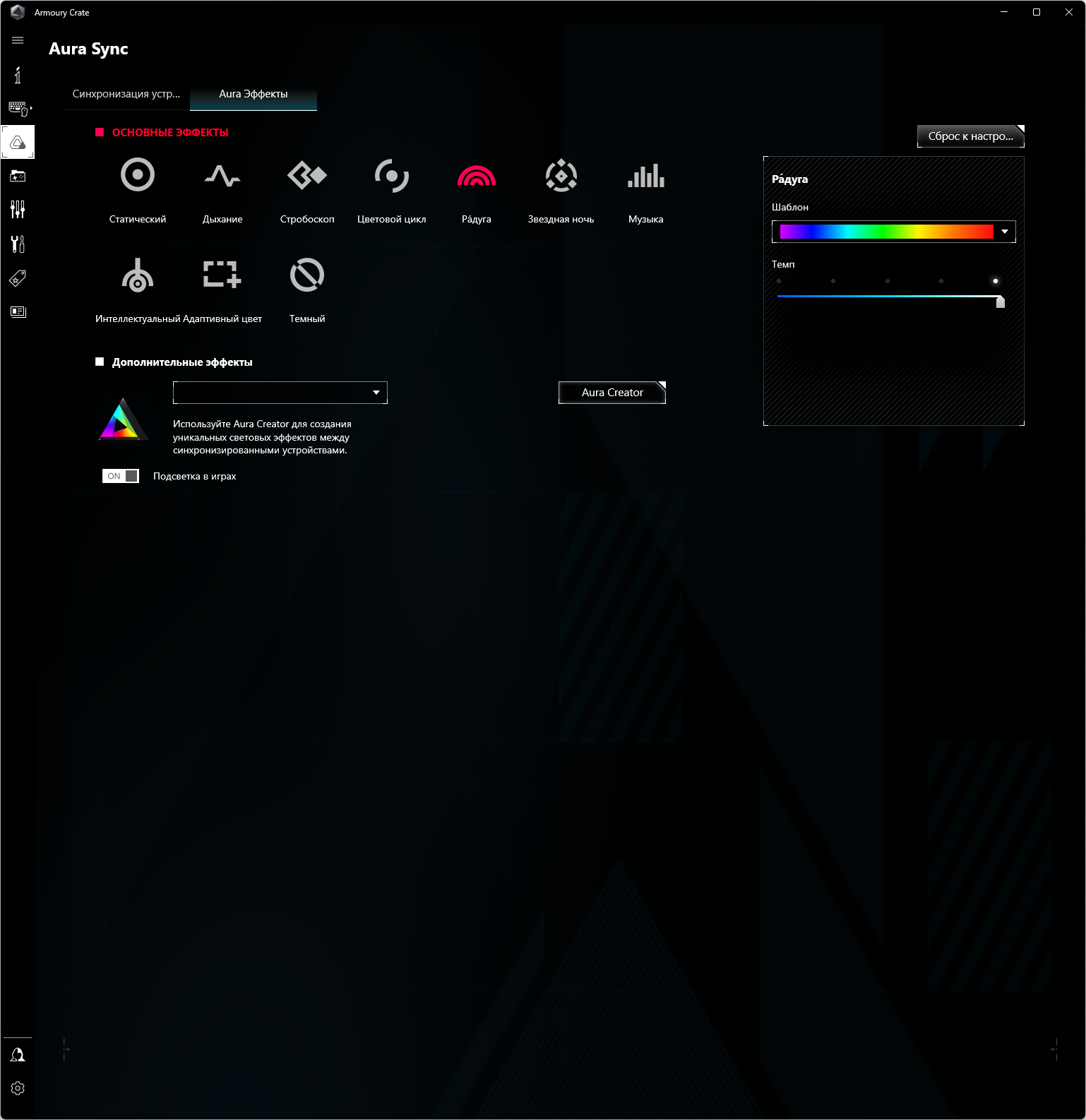Viewport: 1086px width, 1120px height.
Task: Open the Devices keyboard sidebar icon
Action: 18,109
